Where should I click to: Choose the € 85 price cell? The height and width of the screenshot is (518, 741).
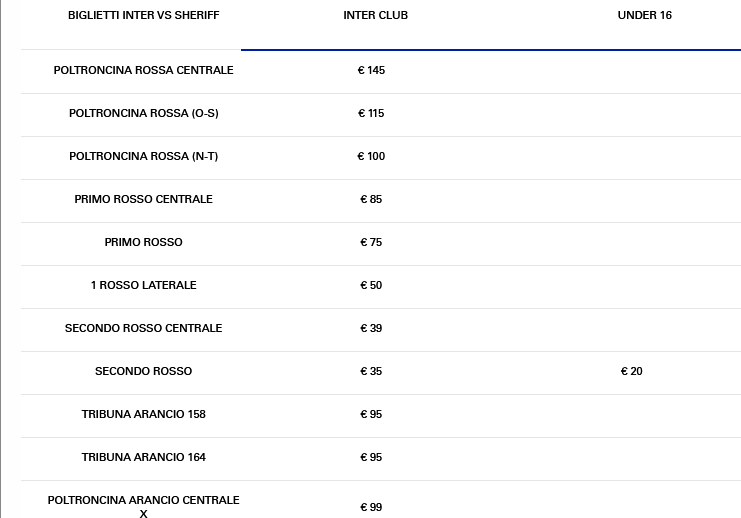click(371, 200)
